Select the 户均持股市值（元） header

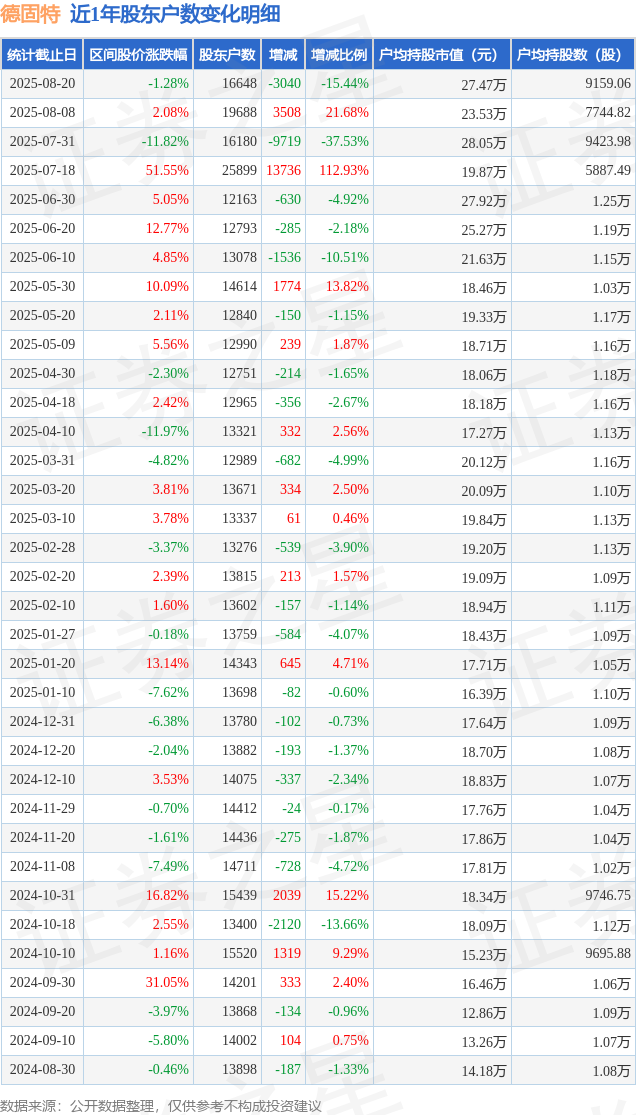(x=442, y=54)
